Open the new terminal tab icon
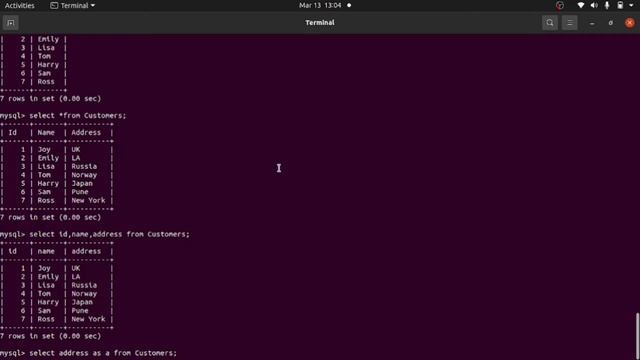 [11, 23]
